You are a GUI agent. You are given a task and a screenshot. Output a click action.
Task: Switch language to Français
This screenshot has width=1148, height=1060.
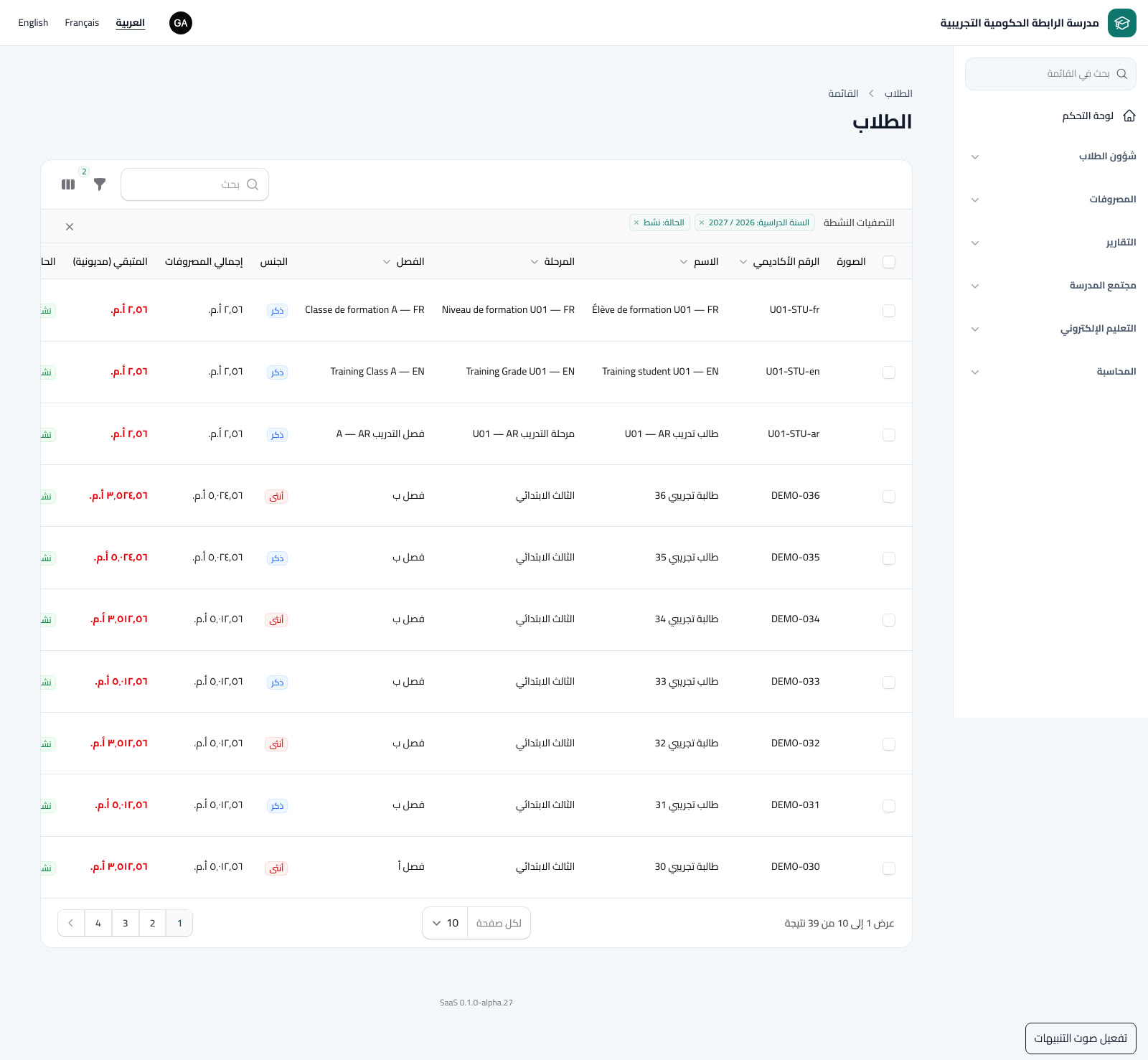(82, 23)
